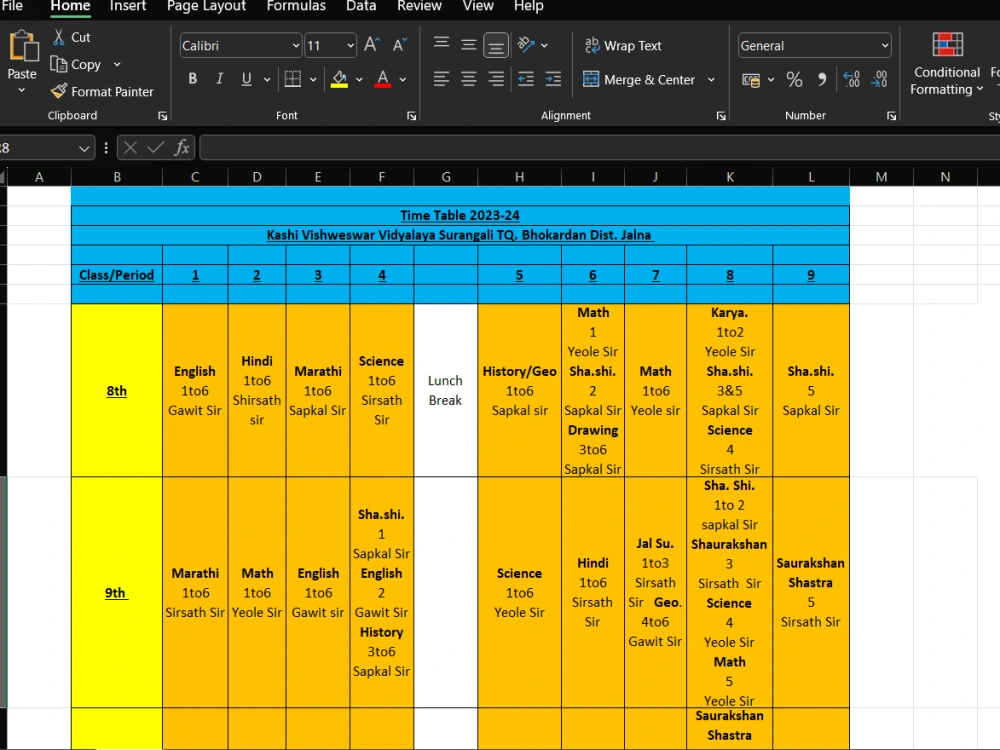The image size is (1000, 750).
Task: Click Accounting Number Format icon
Action: pyautogui.click(x=751, y=80)
